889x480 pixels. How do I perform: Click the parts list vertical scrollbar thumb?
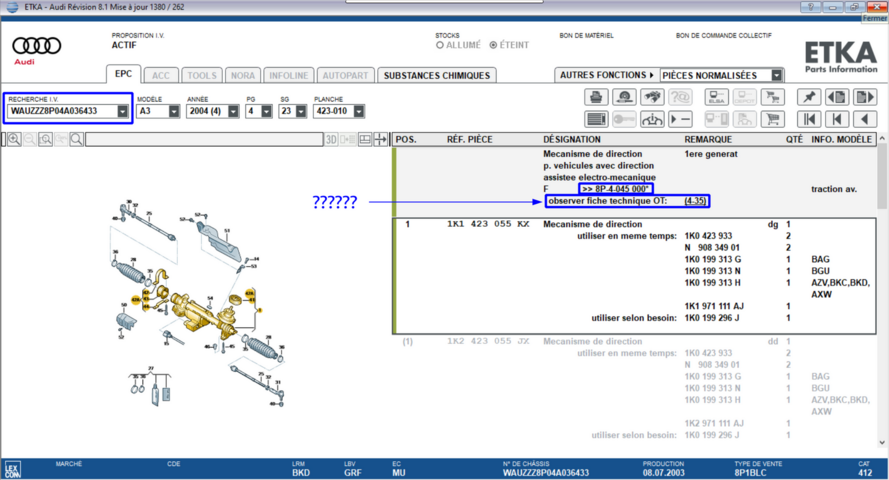click(882, 176)
